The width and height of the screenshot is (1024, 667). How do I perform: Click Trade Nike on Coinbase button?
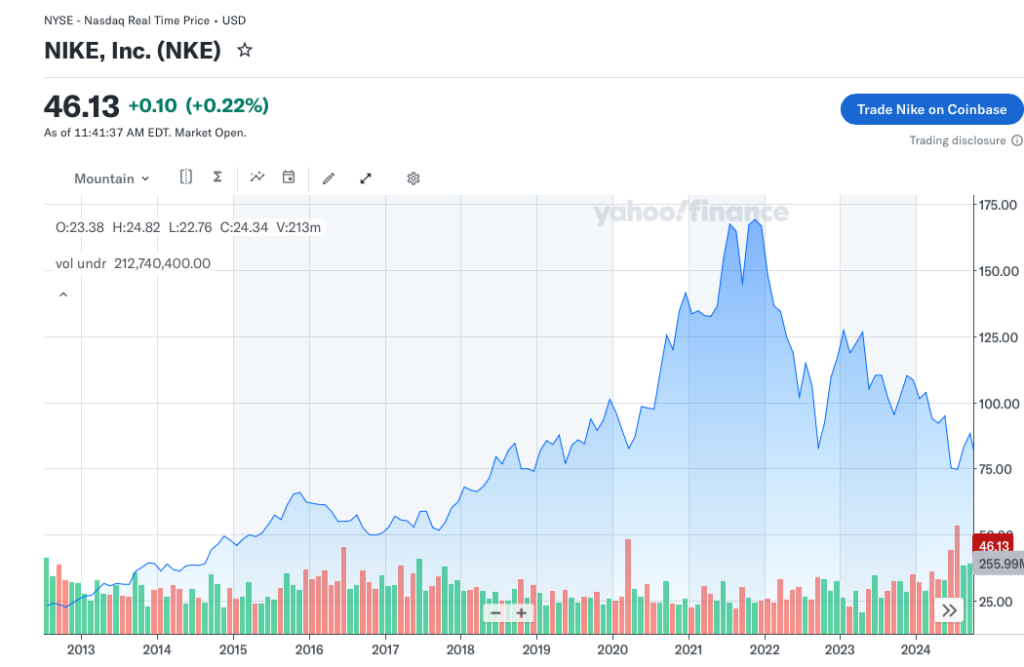932,109
